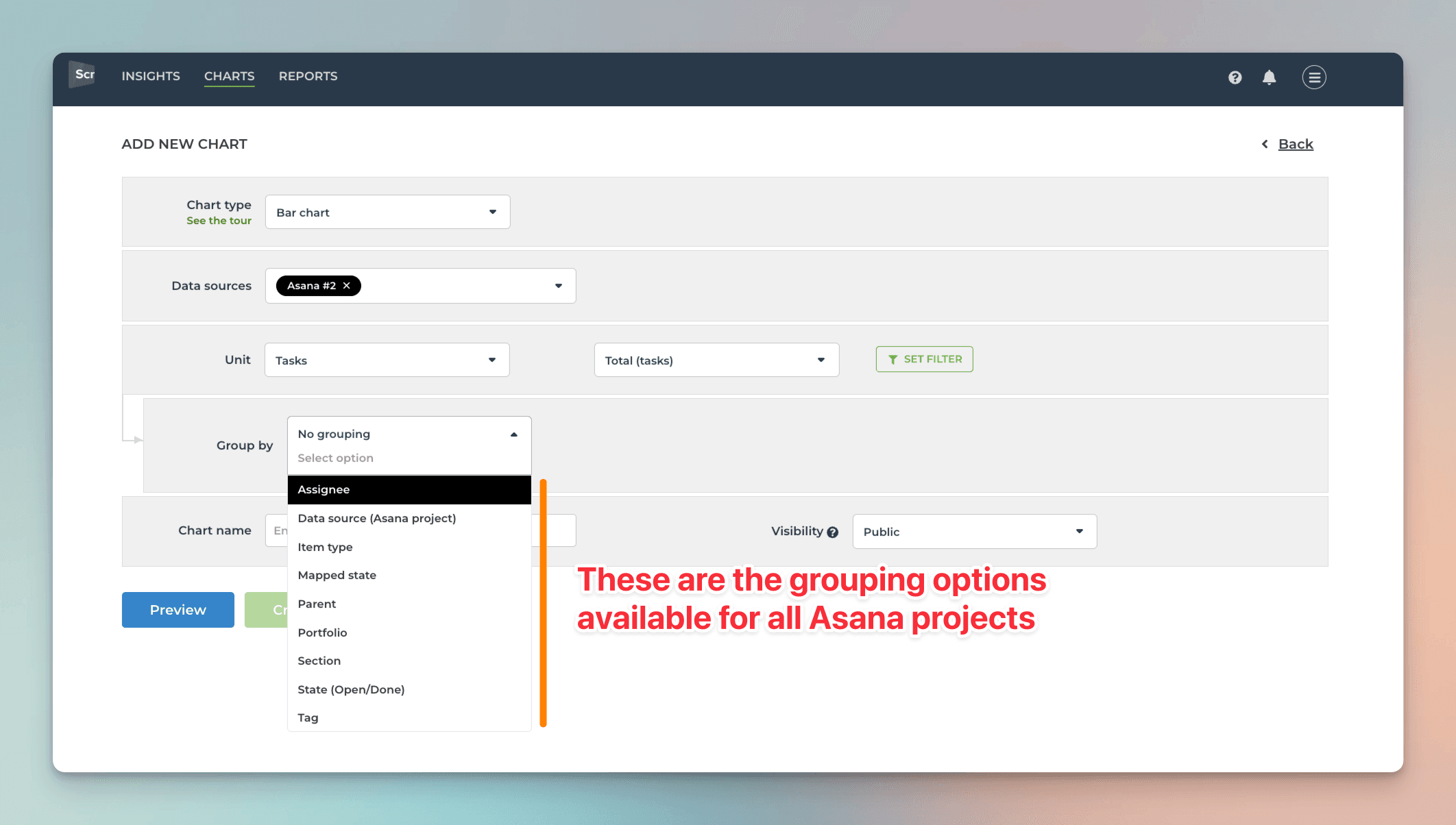
Task: Select Data source (Asana project) option
Action: 409,518
